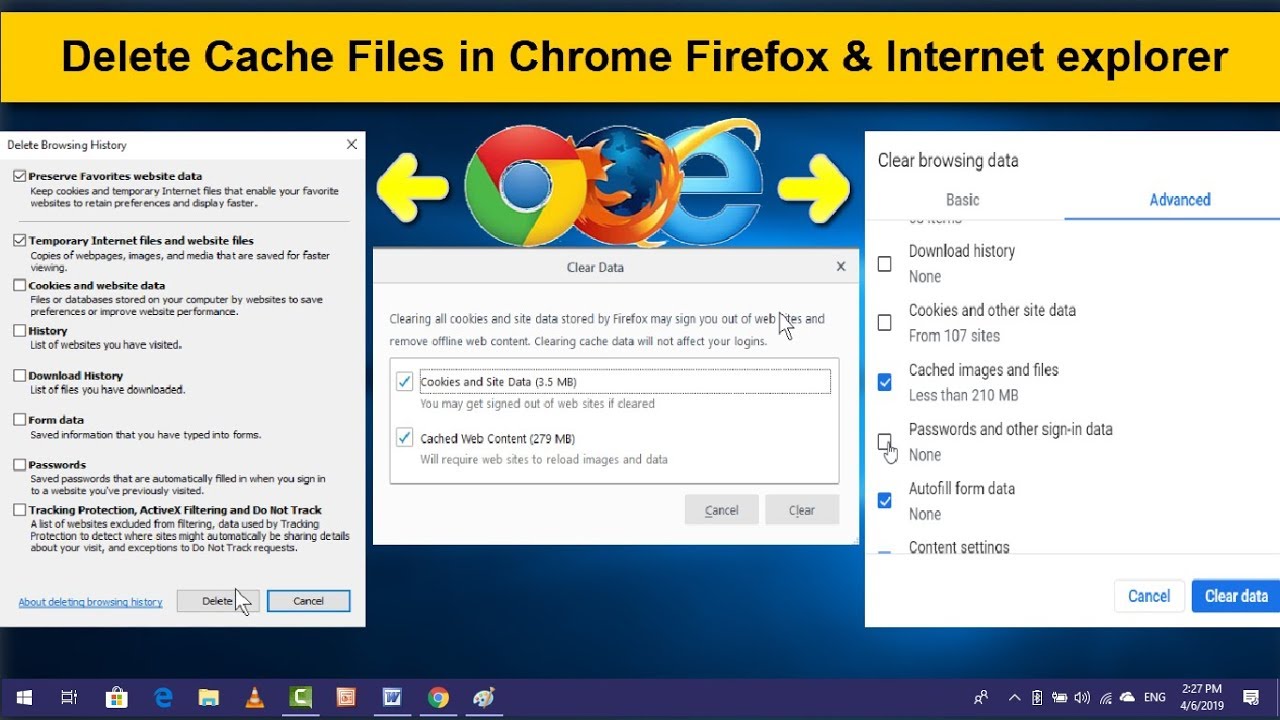Uncheck Cached Web Content in Firefox
1280x720 pixels.
[405, 438]
